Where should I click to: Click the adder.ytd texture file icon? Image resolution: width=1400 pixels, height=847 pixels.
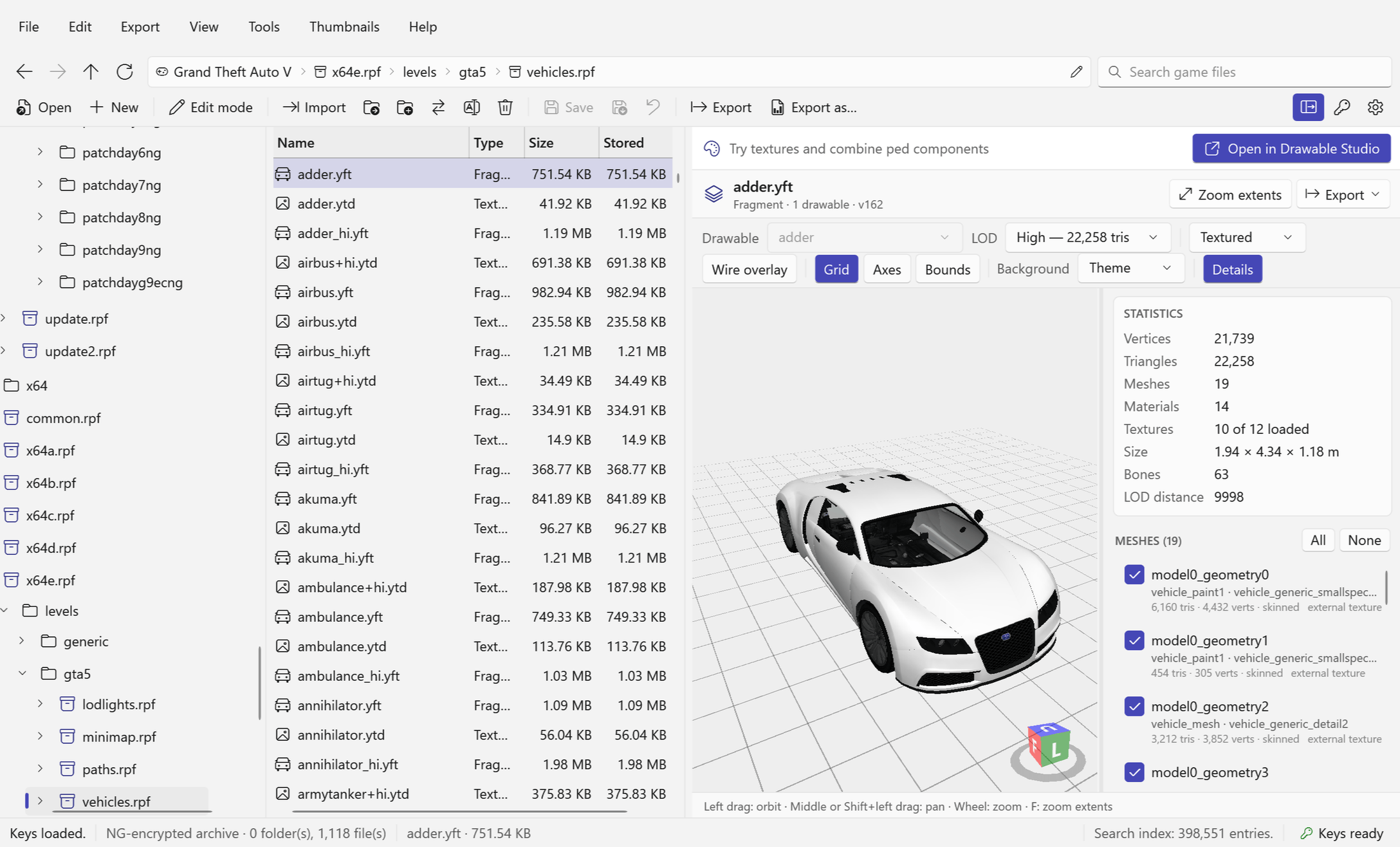click(282, 203)
